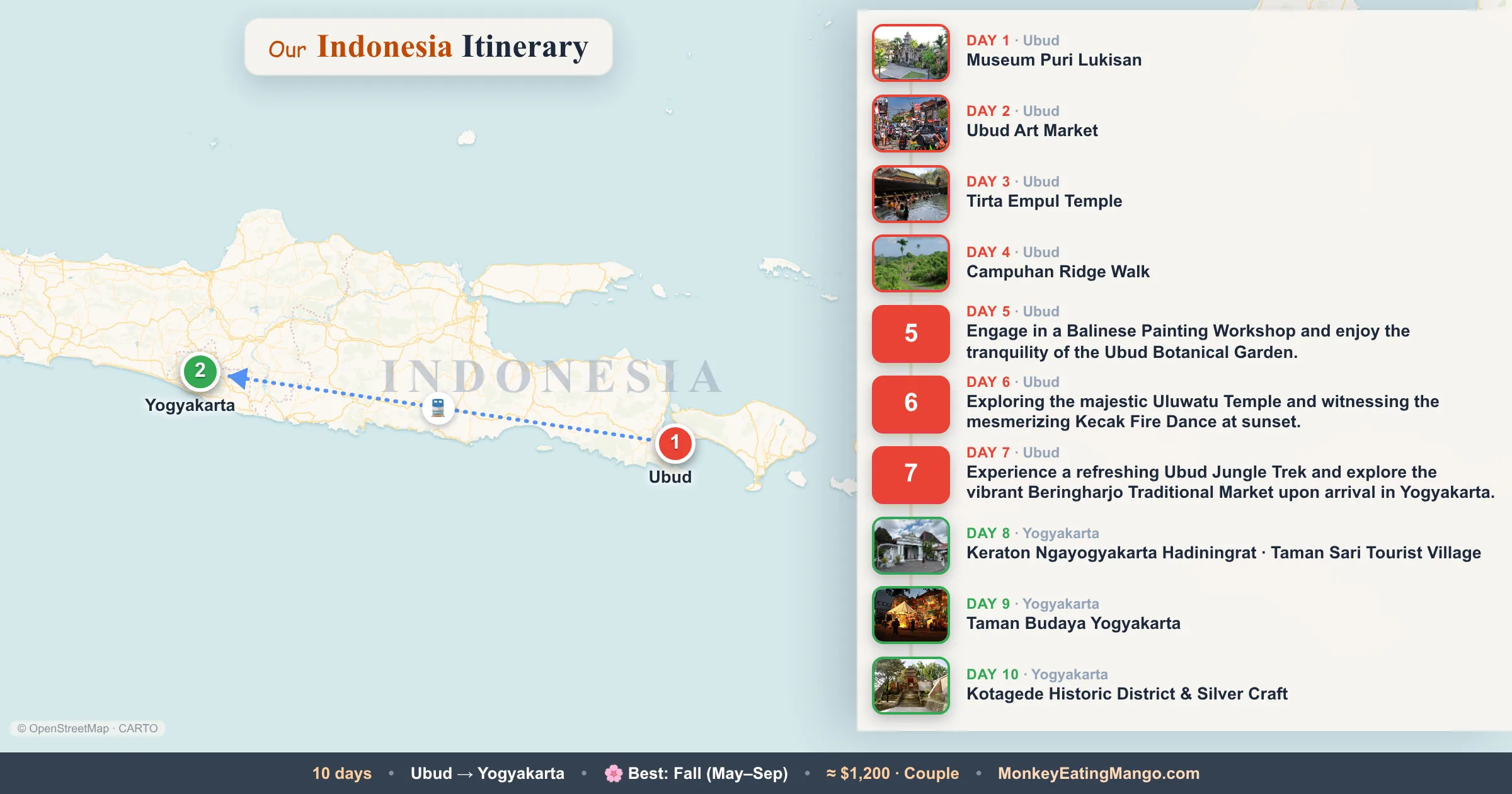Click the 'DAY 2 · Ubud' label
The height and width of the screenshot is (794, 1512).
(1012, 111)
